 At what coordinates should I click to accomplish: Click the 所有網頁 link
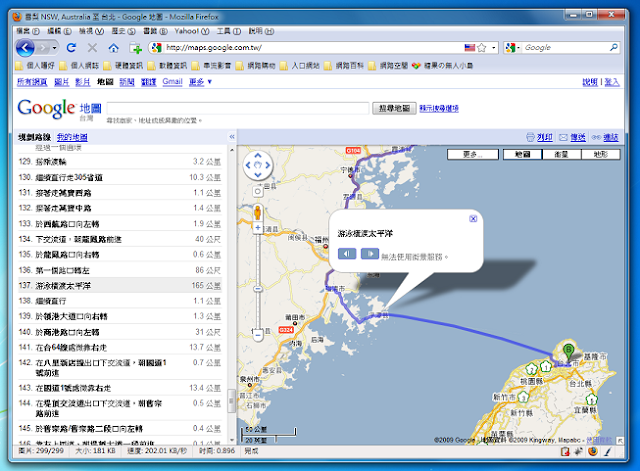pyautogui.click(x=32, y=82)
